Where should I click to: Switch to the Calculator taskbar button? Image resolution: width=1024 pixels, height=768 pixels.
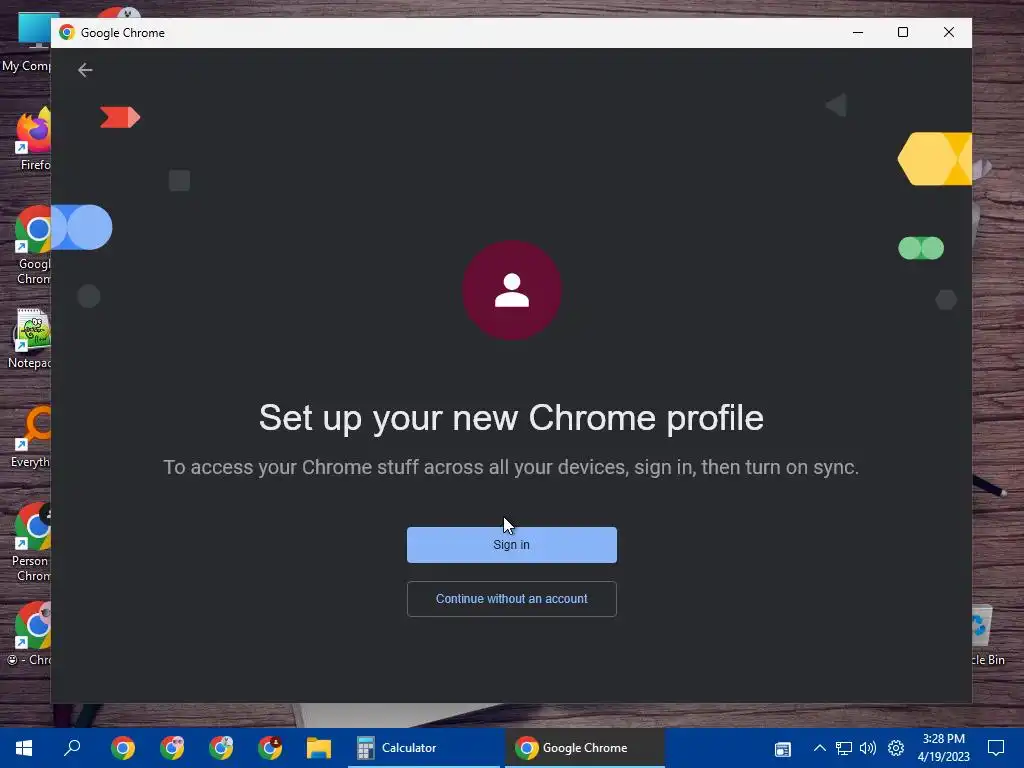point(424,748)
